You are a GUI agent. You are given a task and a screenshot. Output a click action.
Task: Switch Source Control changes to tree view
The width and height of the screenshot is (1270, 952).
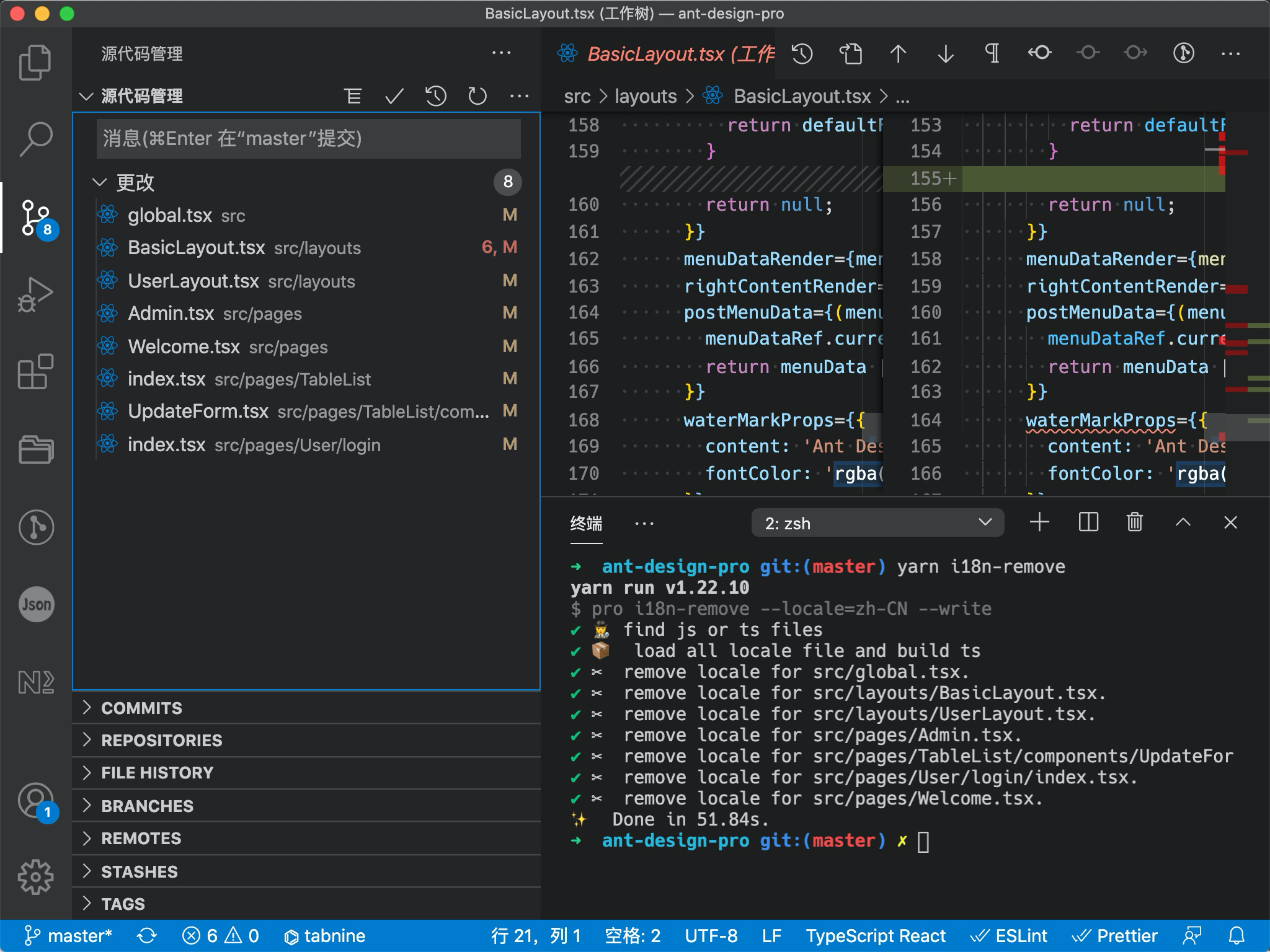pos(353,96)
